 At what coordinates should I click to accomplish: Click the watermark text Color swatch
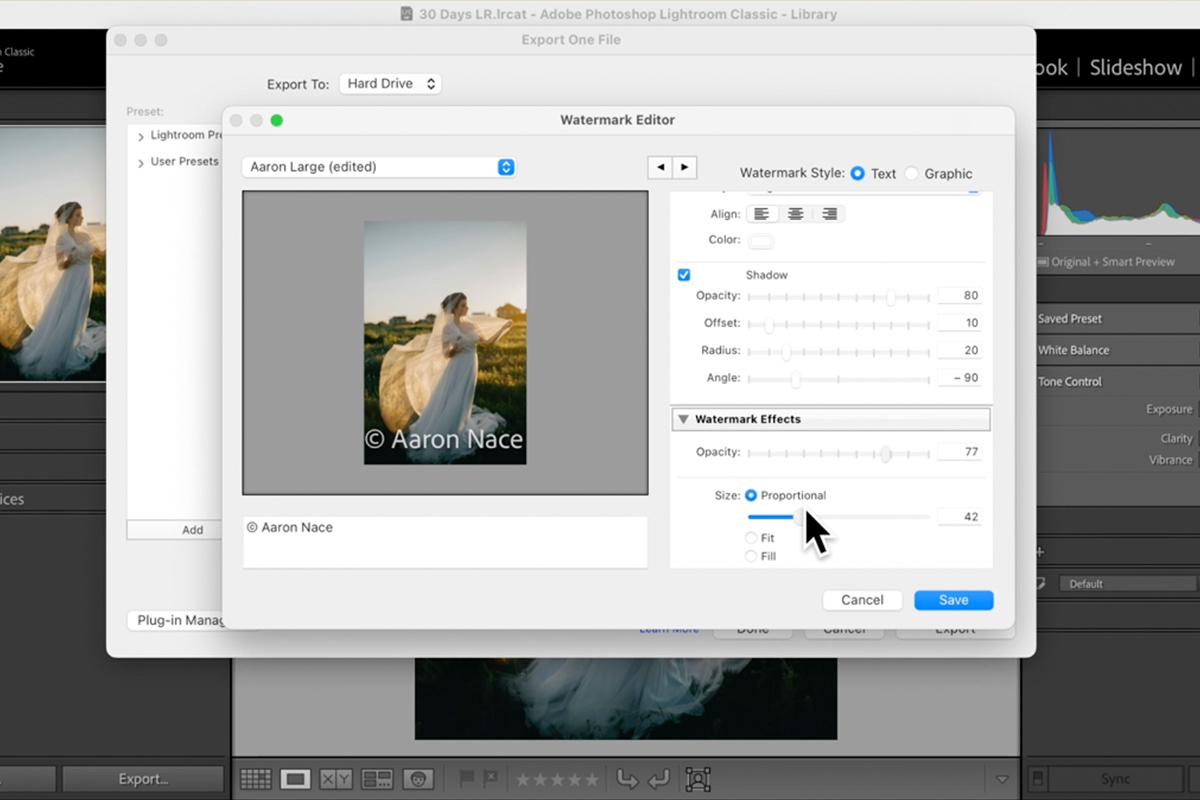[x=761, y=241]
